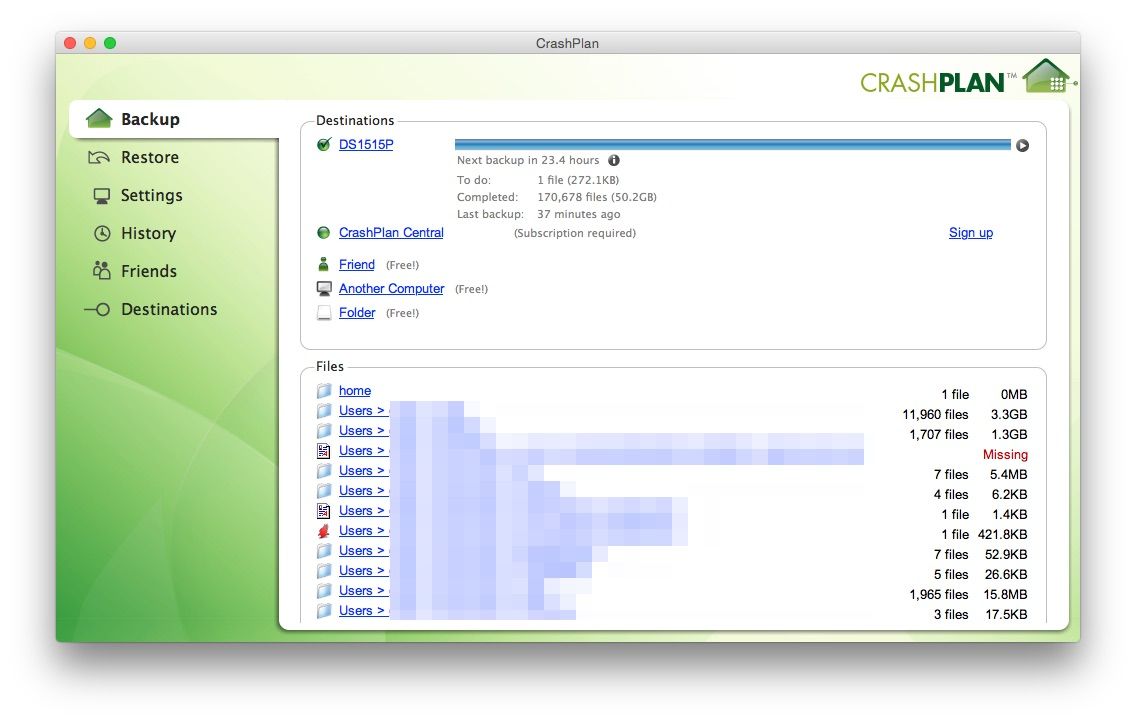This screenshot has height=722, width=1136.
Task: Open the Users link in the 15.8MB row
Action: (x=362, y=591)
